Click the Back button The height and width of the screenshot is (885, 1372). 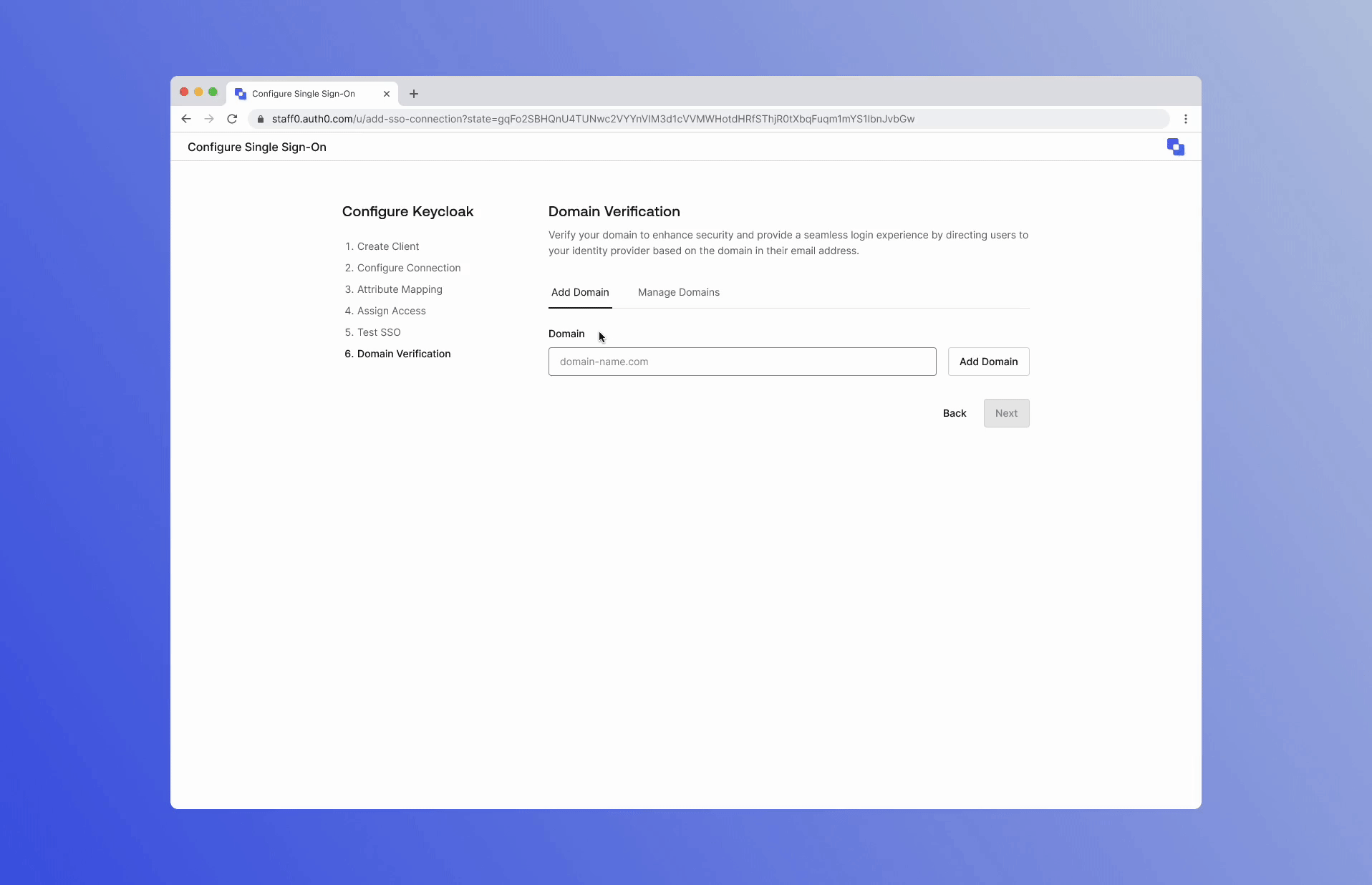(954, 413)
